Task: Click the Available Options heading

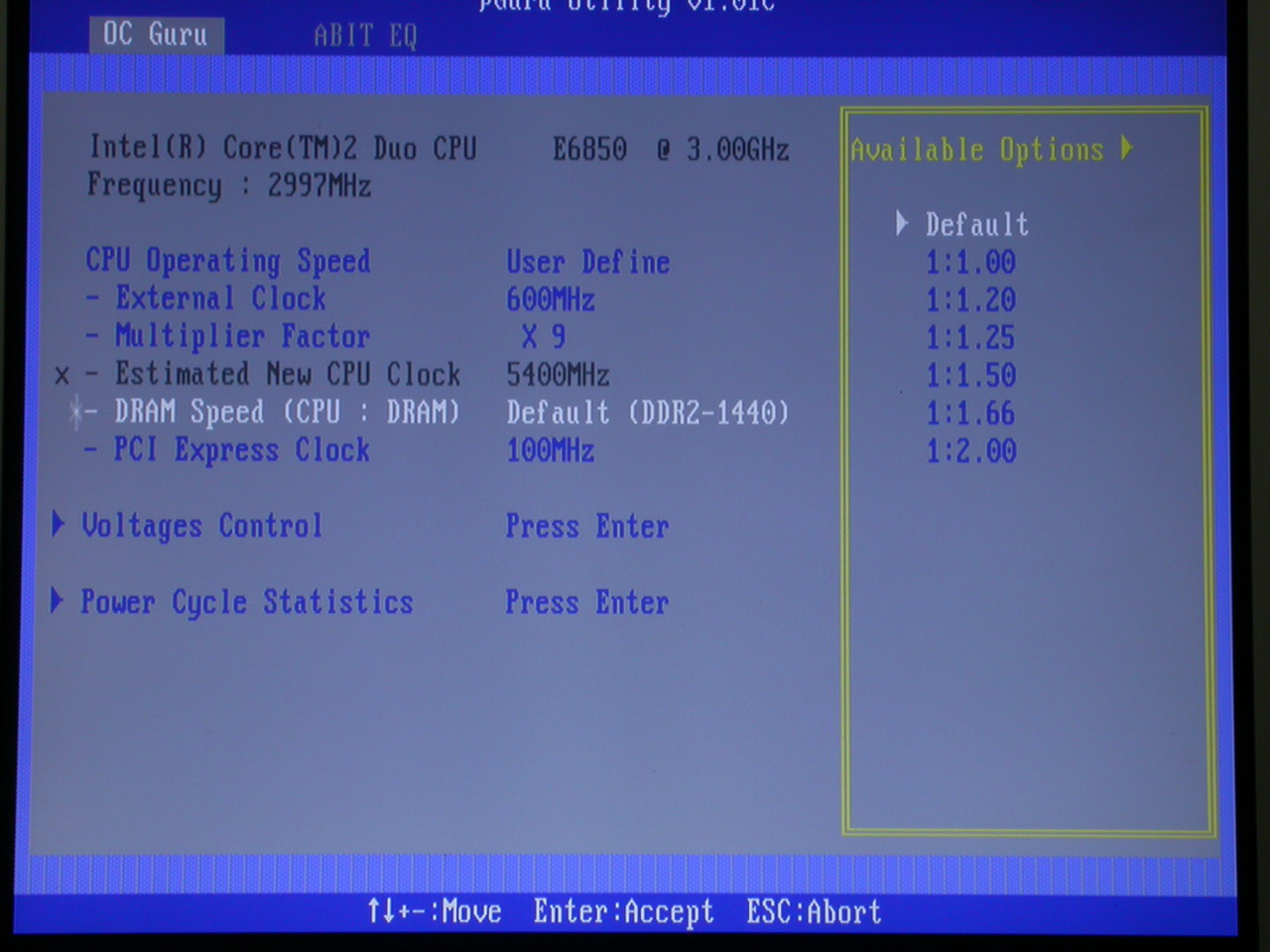Action: pos(977,150)
